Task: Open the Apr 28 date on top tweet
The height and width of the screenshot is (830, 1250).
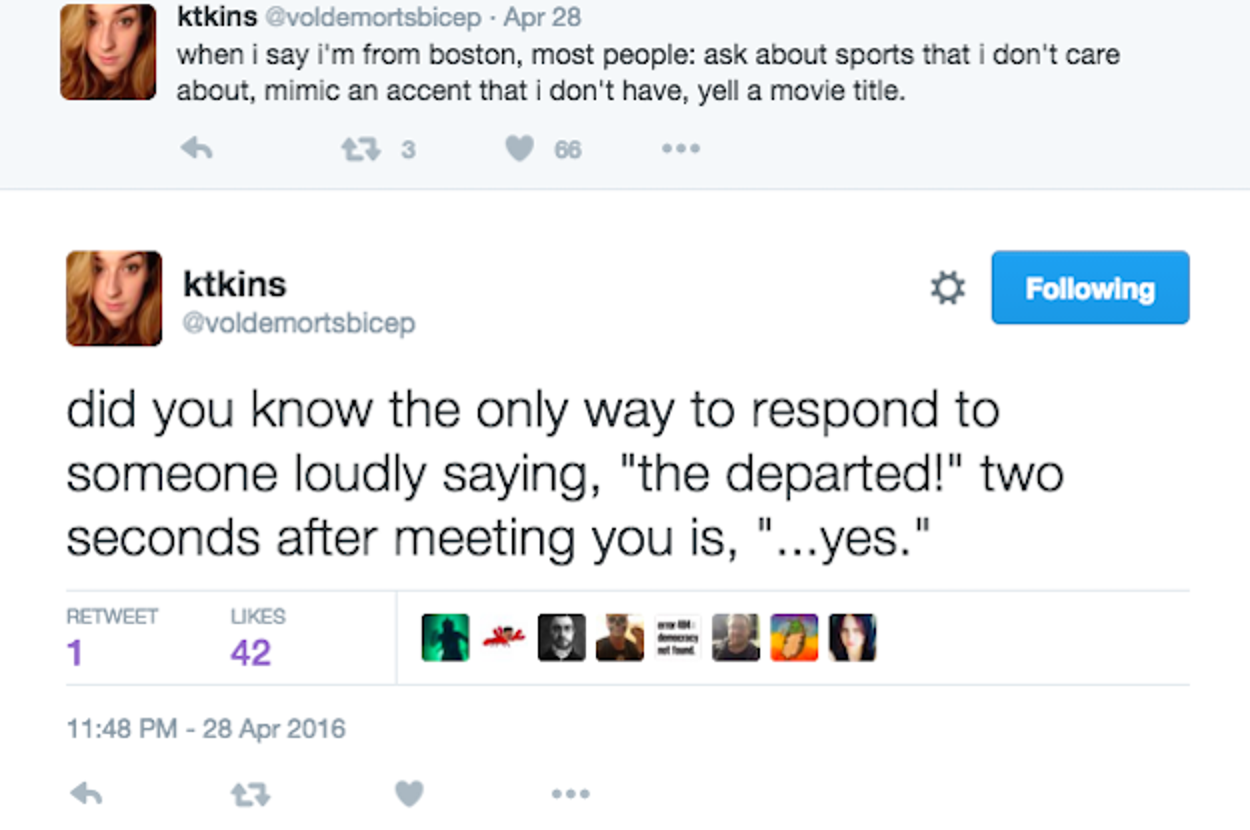Action: pyautogui.click(x=542, y=18)
